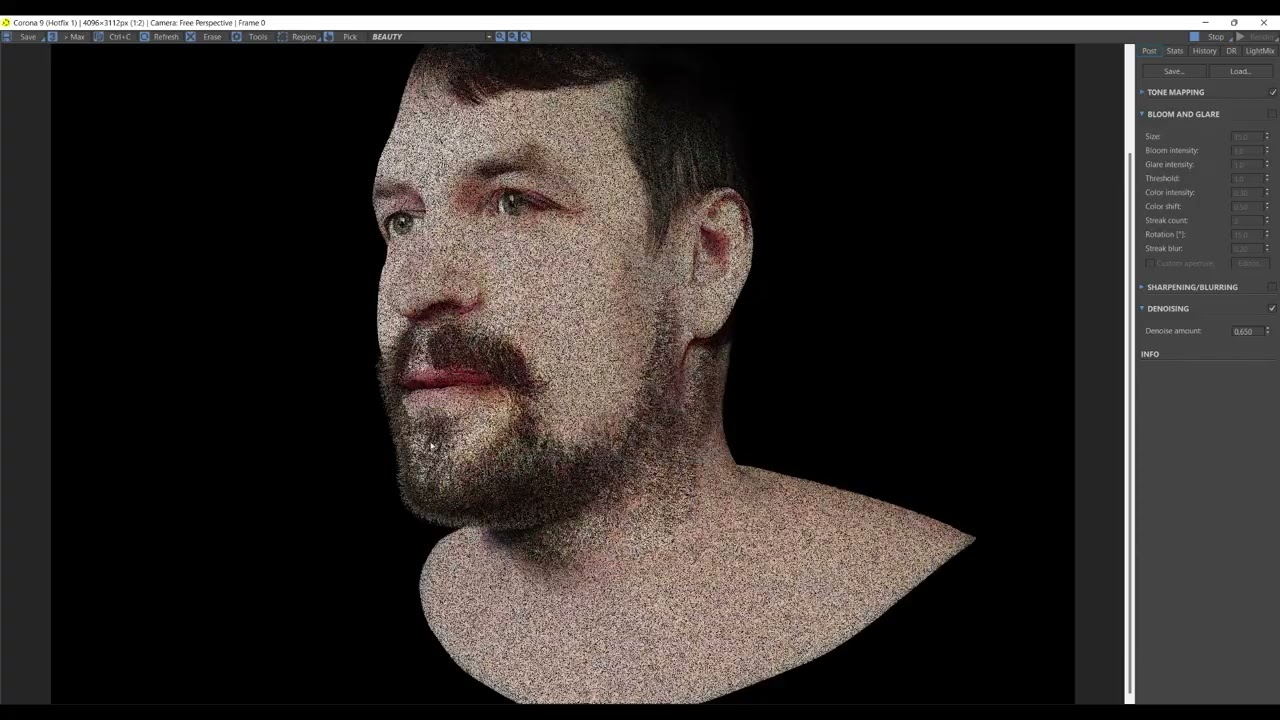Expand the Sharpening/Blurring section

(x=1142, y=287)
